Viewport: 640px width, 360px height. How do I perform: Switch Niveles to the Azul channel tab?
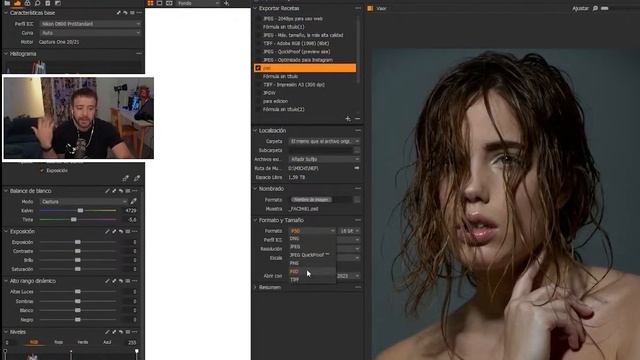(107, 342)
